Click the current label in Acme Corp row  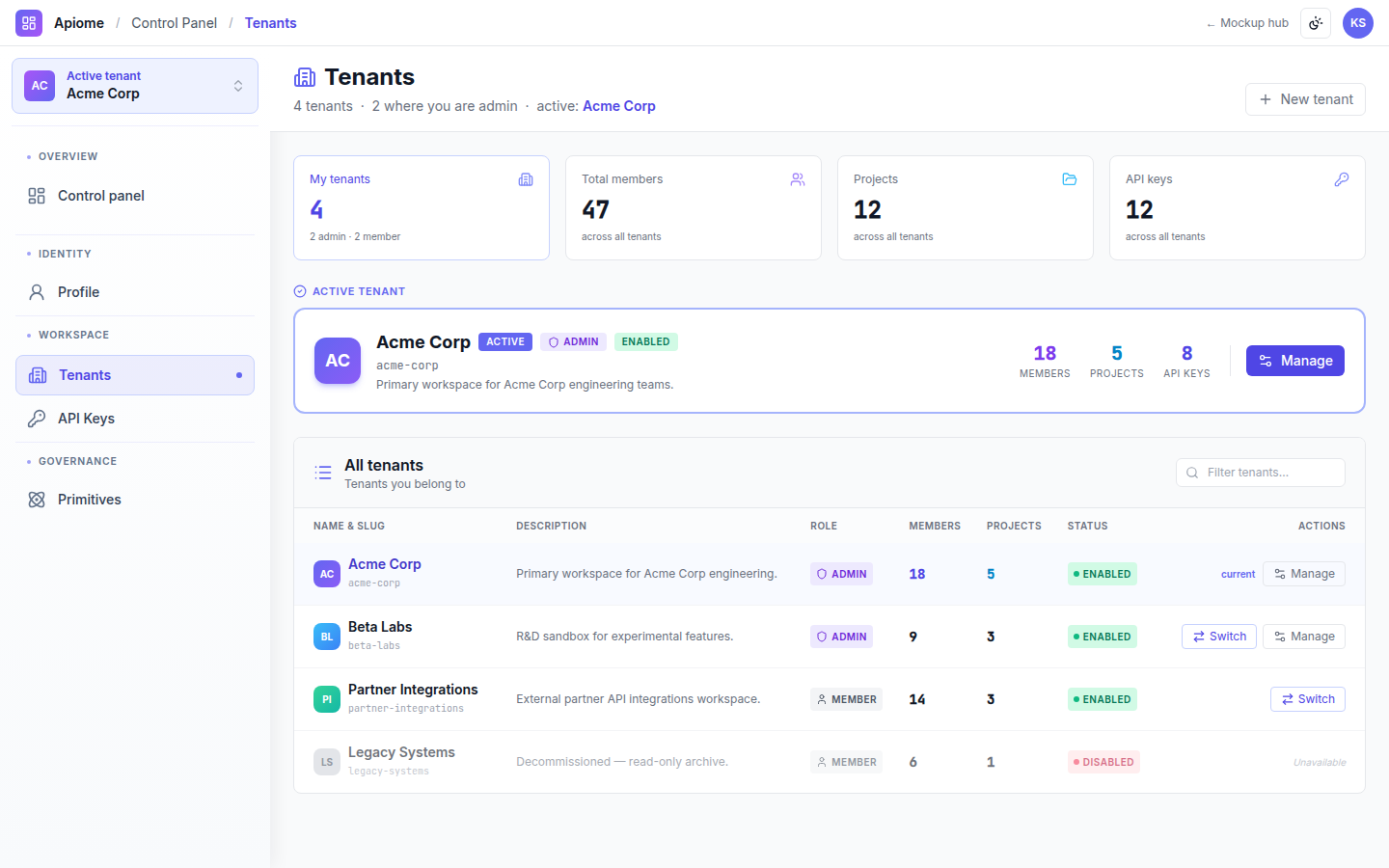1238,574
